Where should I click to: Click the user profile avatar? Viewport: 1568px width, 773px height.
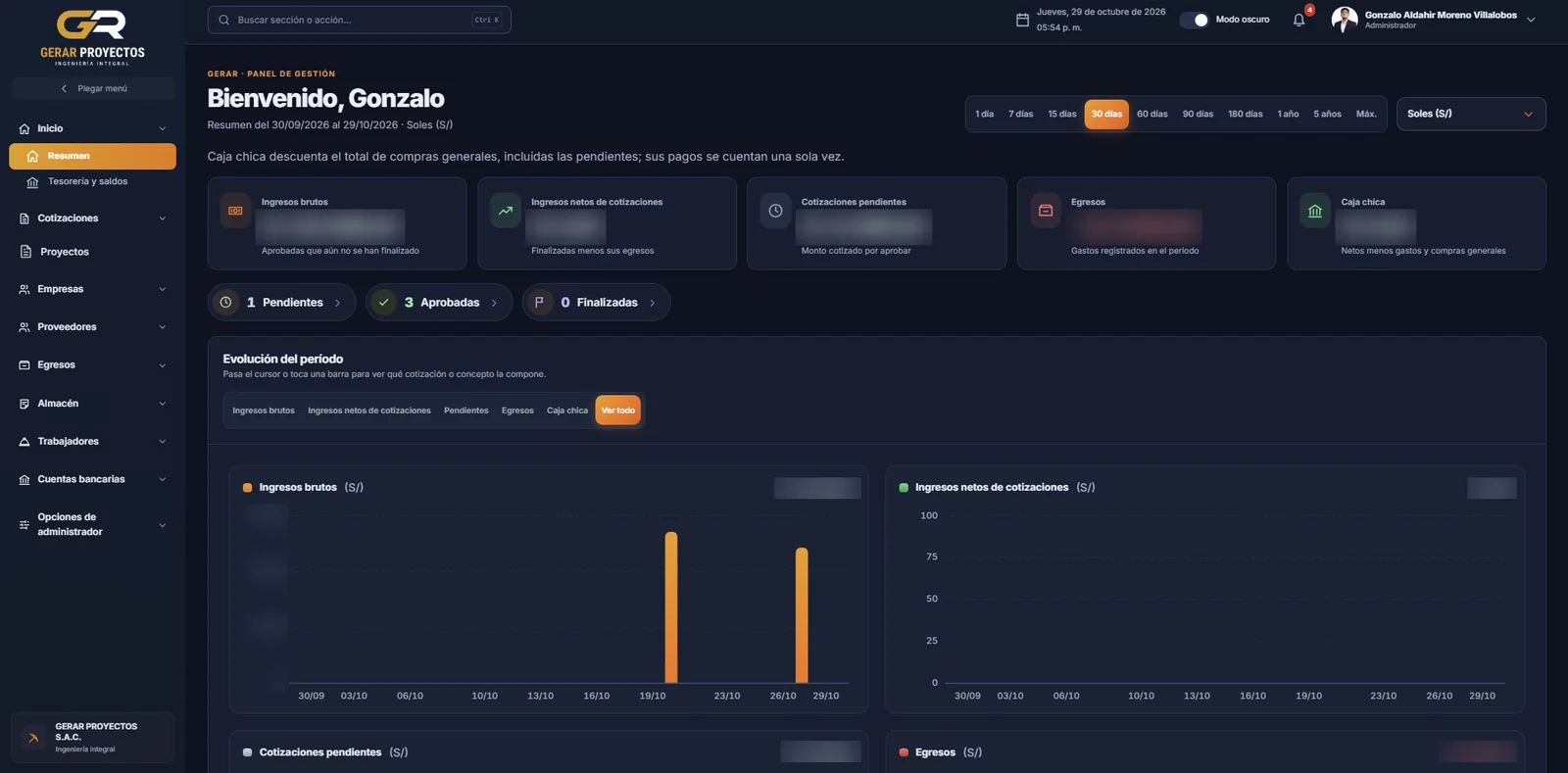pyautogui.click(x=1345, y=20)
